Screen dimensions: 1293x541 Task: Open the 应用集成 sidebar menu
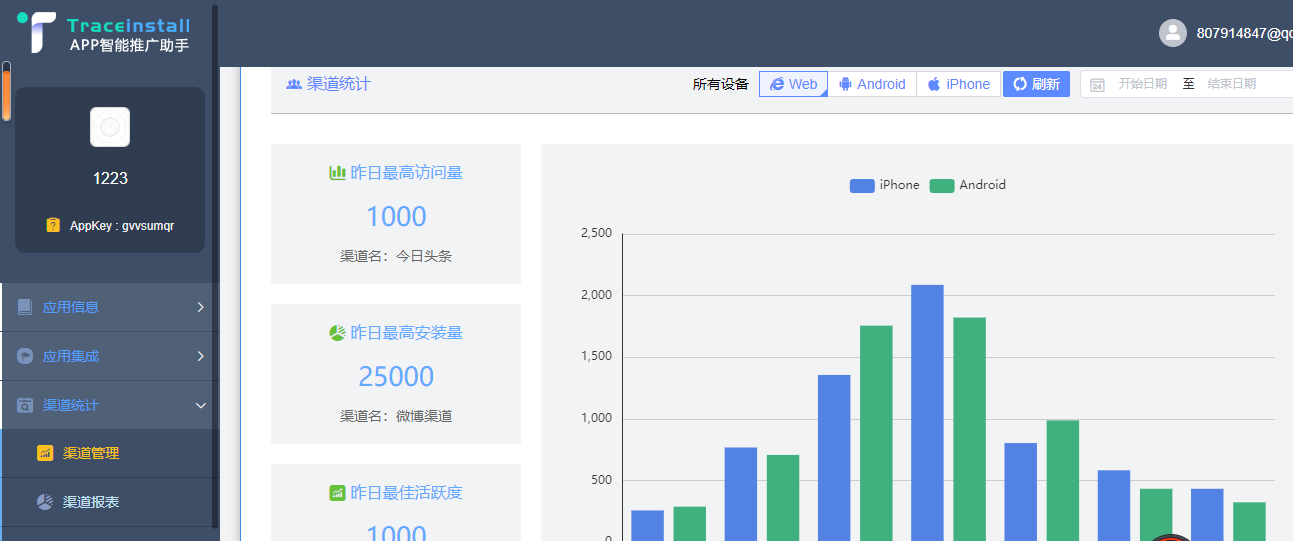click(x=110, y=356)
